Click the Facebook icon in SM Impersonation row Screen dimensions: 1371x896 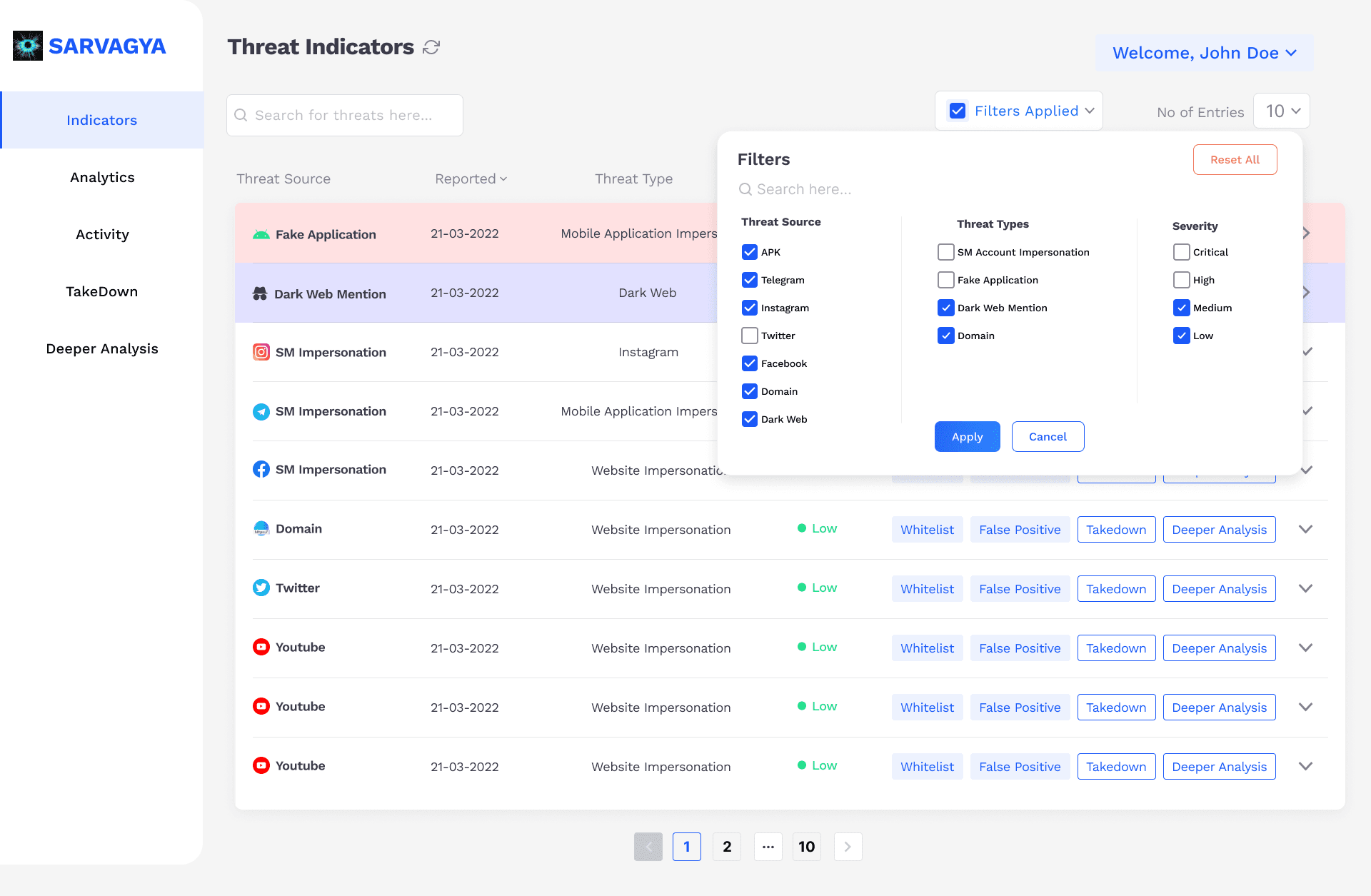[261, 469]
